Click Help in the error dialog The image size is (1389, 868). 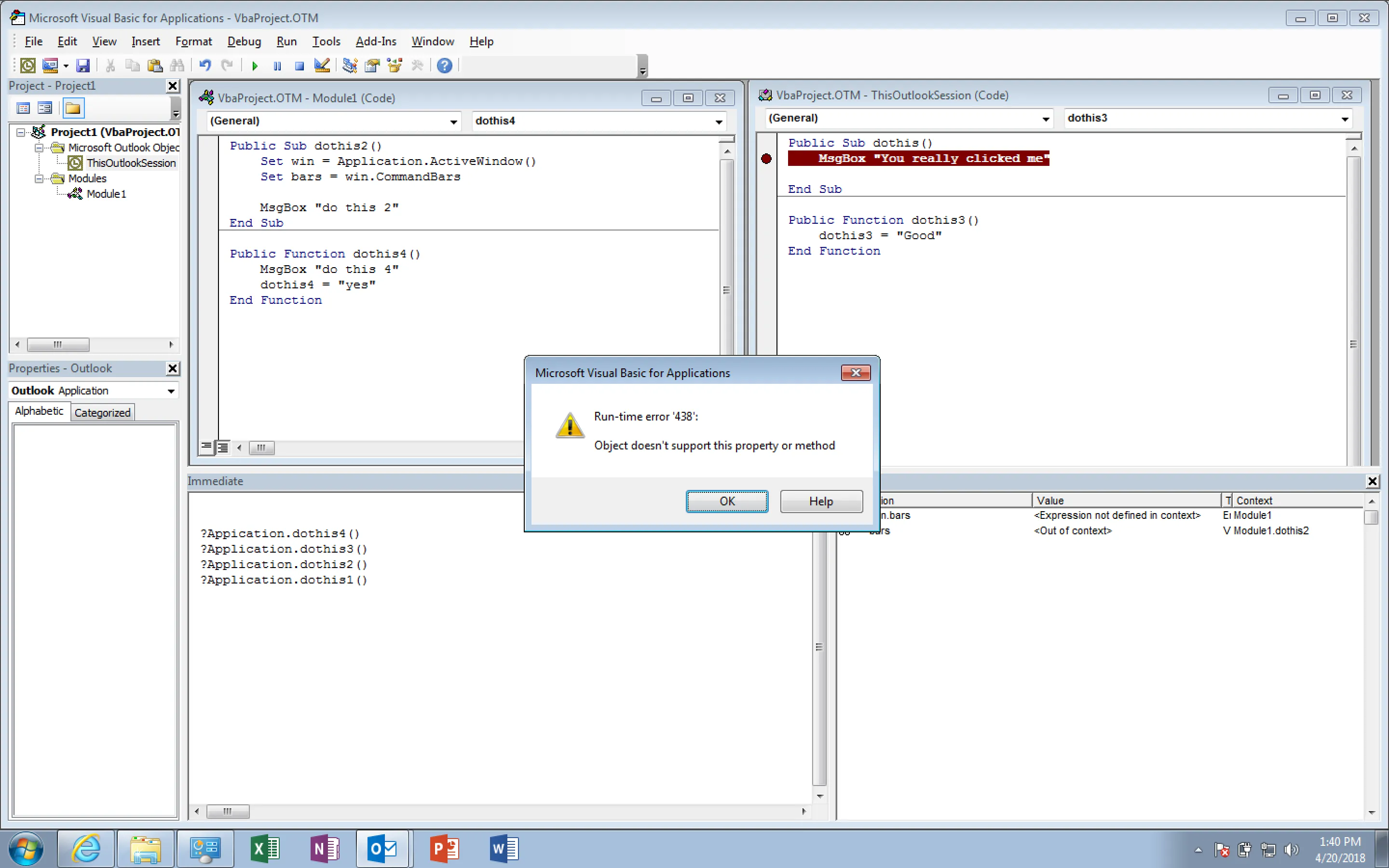(821, 501)
